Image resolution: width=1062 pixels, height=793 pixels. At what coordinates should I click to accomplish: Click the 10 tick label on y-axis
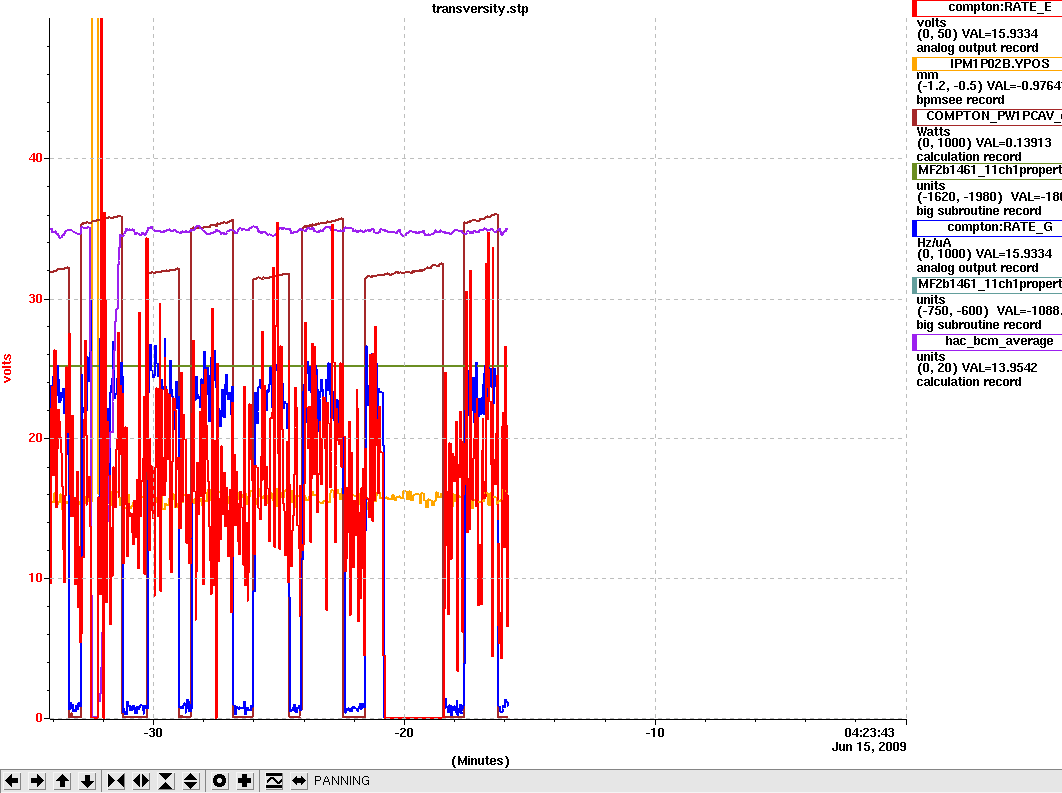[x=35, y=578]
